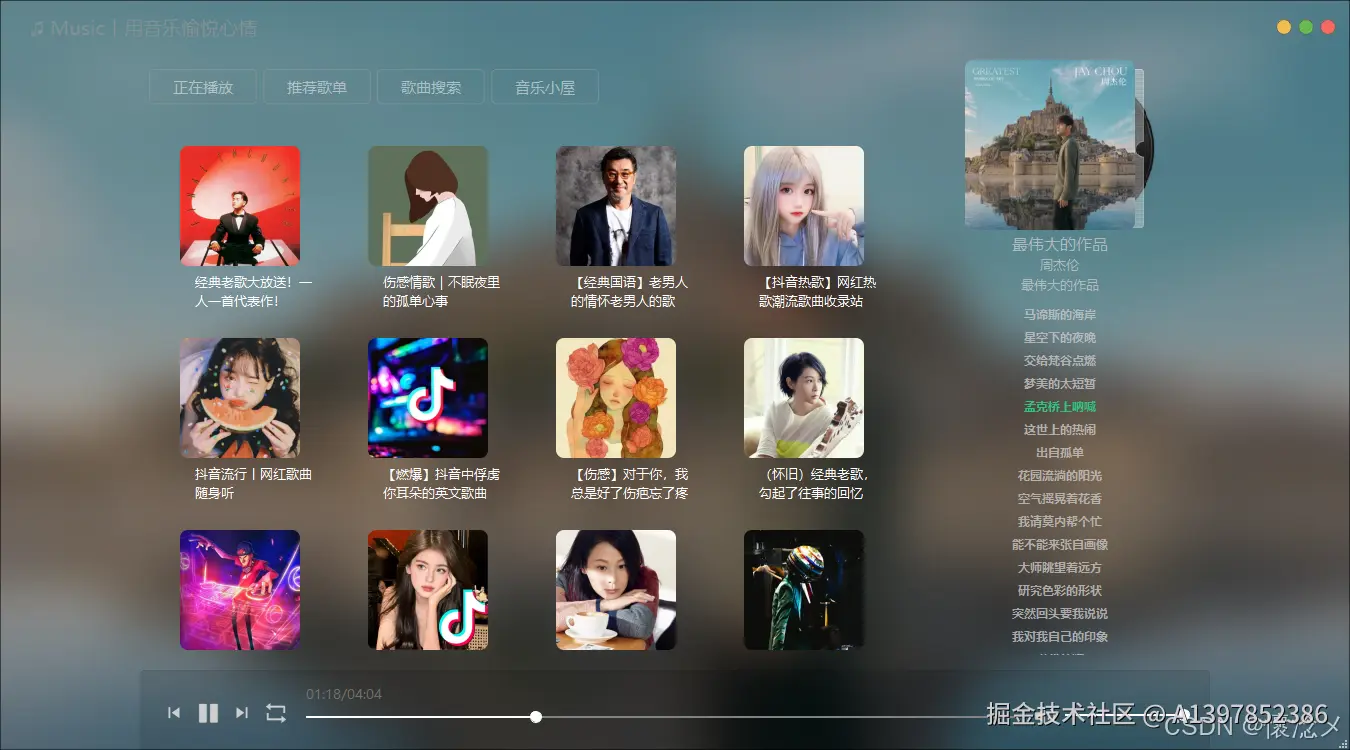Click lyric line 空气摇晃着花香
Viewport: 1350px width, 750px height.
(x=1060, y=498)
